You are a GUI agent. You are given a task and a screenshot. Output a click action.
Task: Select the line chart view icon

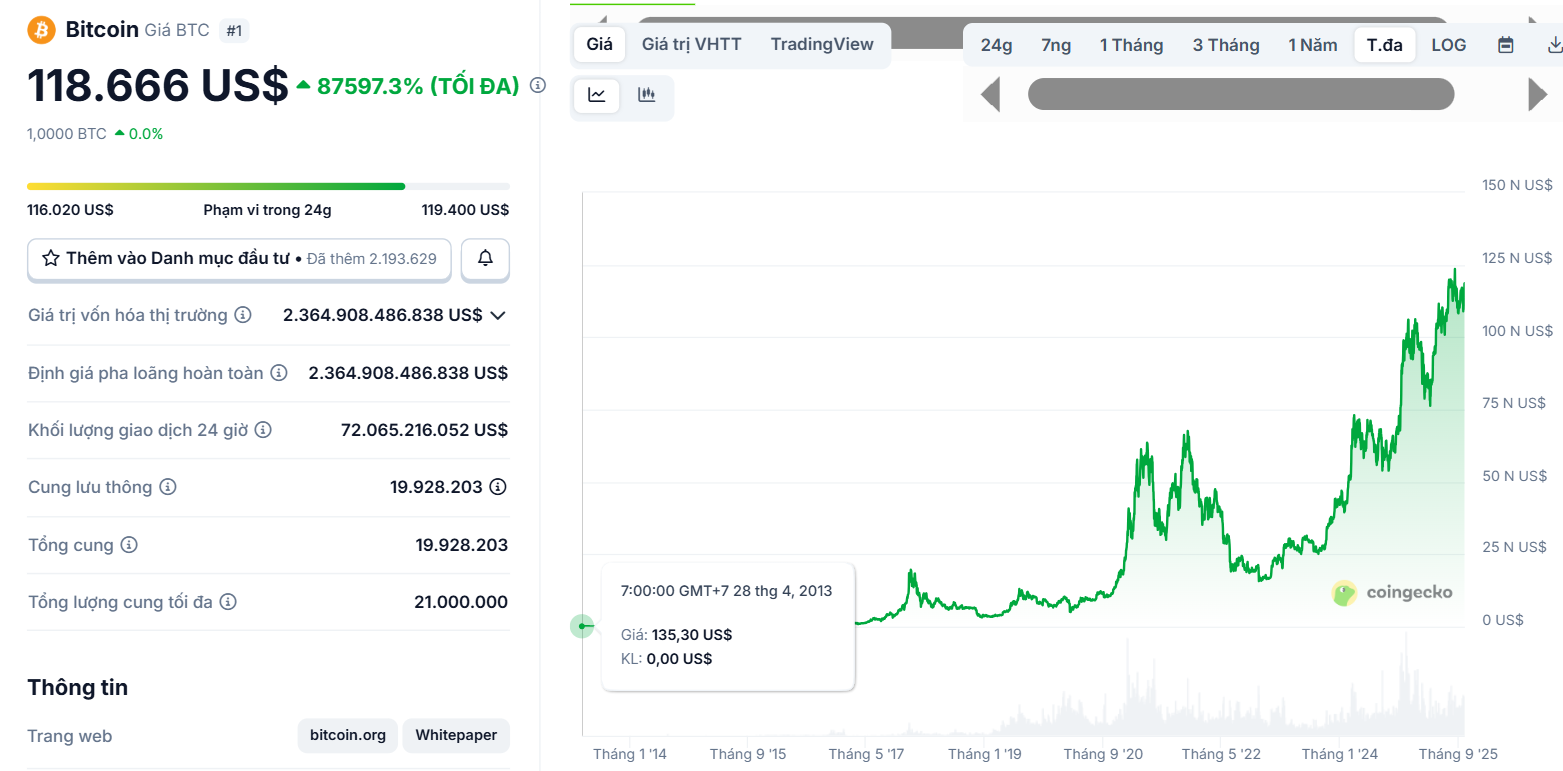[x=597, y=96]
